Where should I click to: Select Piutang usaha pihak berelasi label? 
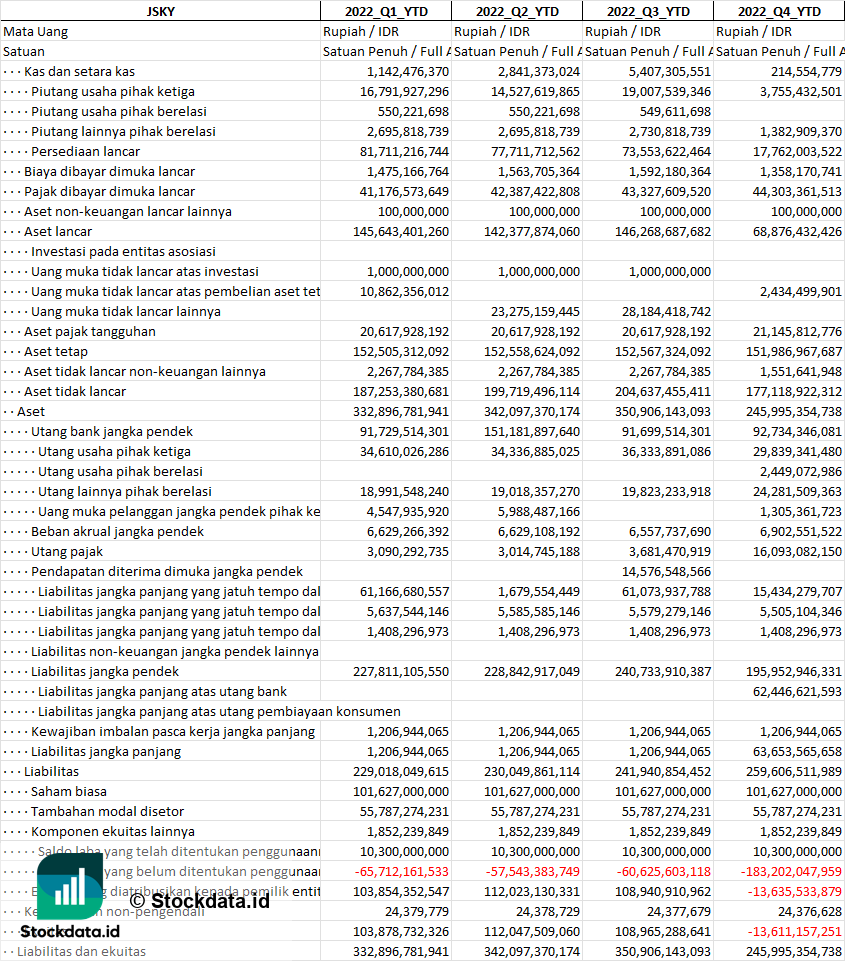click(x=119, y=112)
